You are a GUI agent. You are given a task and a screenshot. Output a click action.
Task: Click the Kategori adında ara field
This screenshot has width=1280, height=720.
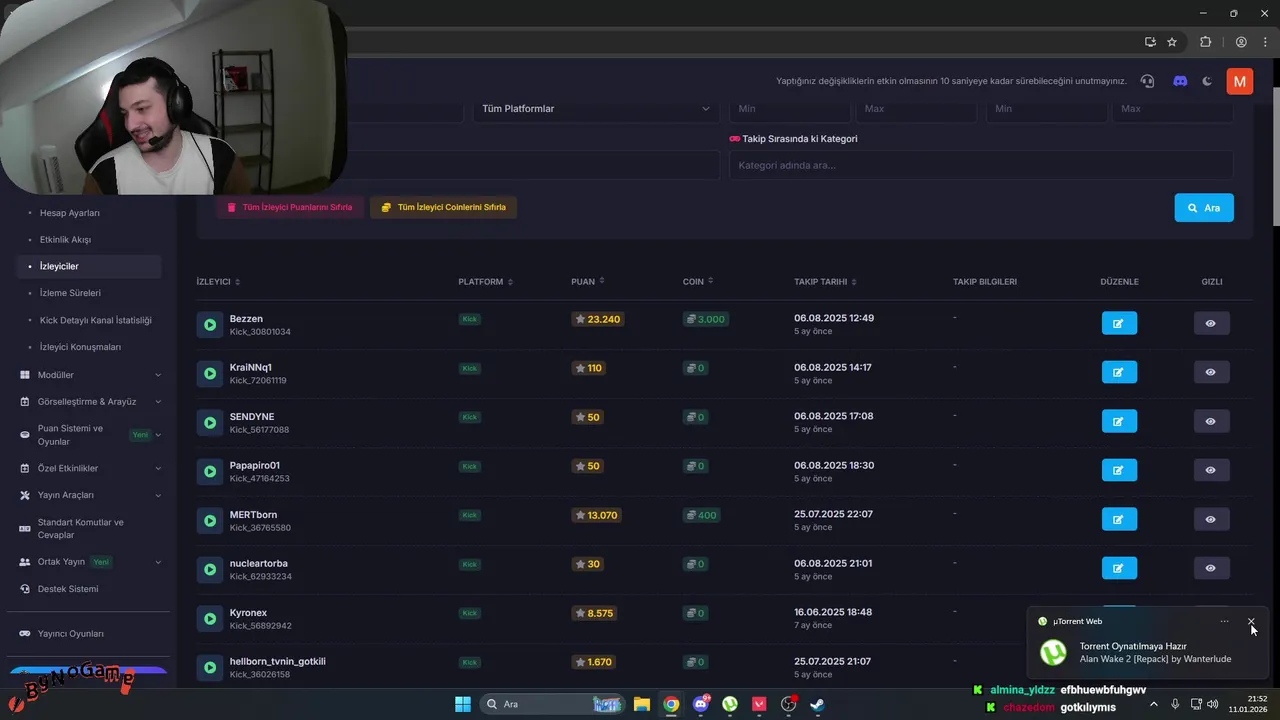point(981,166)
